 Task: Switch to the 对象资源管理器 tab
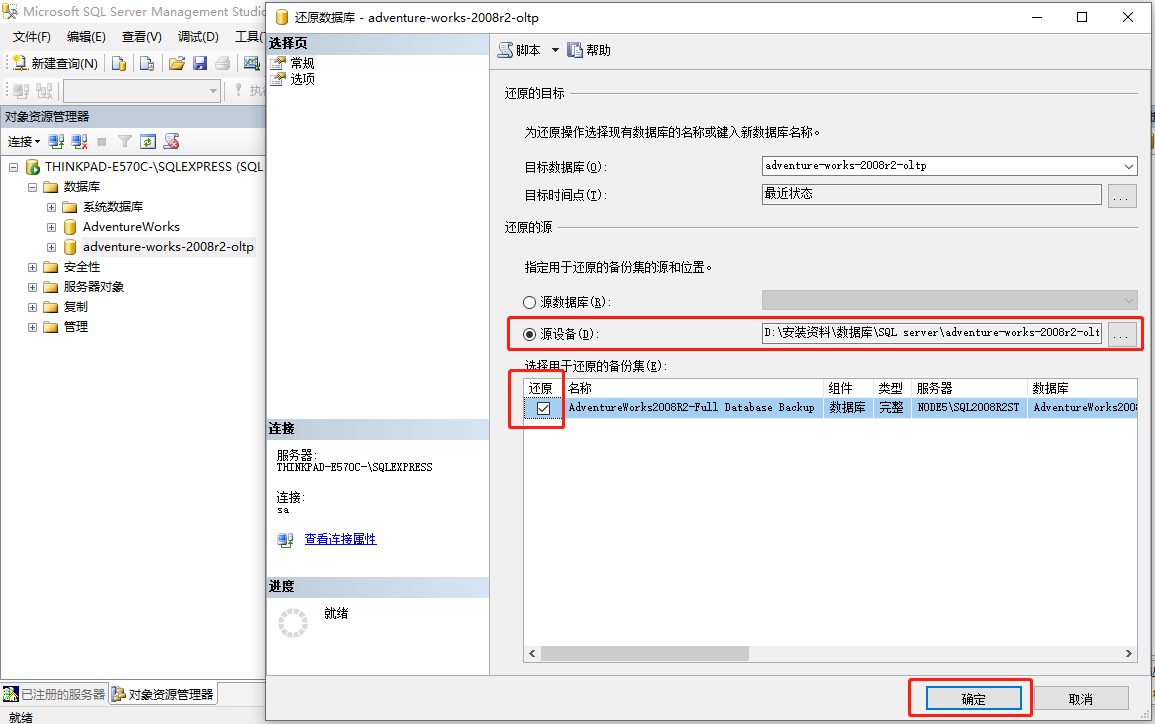(164, 694)
